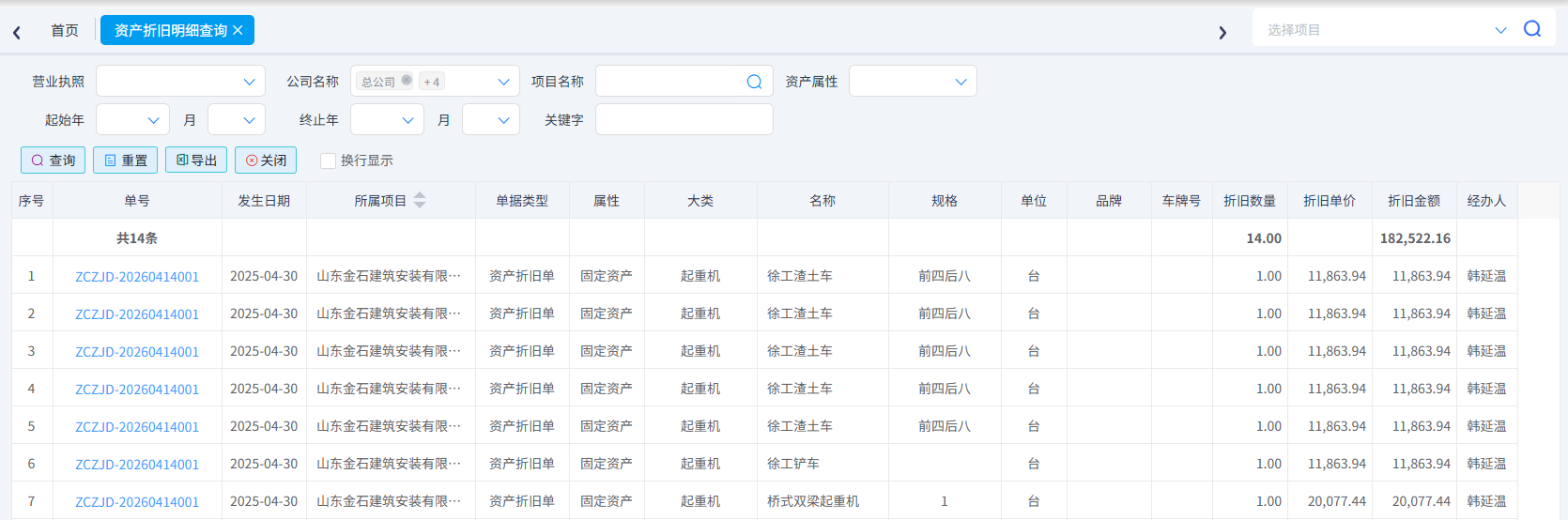The height and width of the screenshot is (520, 1568).
Task: Click the 车牌号 column header
Action: (1181, 200)
